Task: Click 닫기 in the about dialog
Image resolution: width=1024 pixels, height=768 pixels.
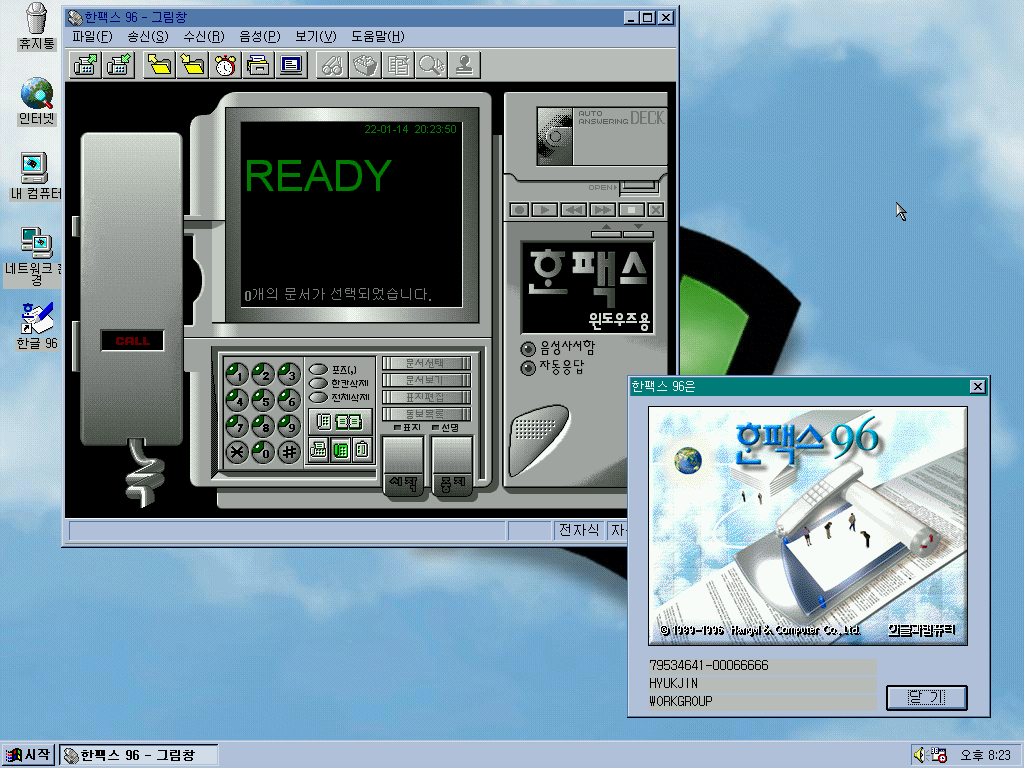Action: click(926, 697)
